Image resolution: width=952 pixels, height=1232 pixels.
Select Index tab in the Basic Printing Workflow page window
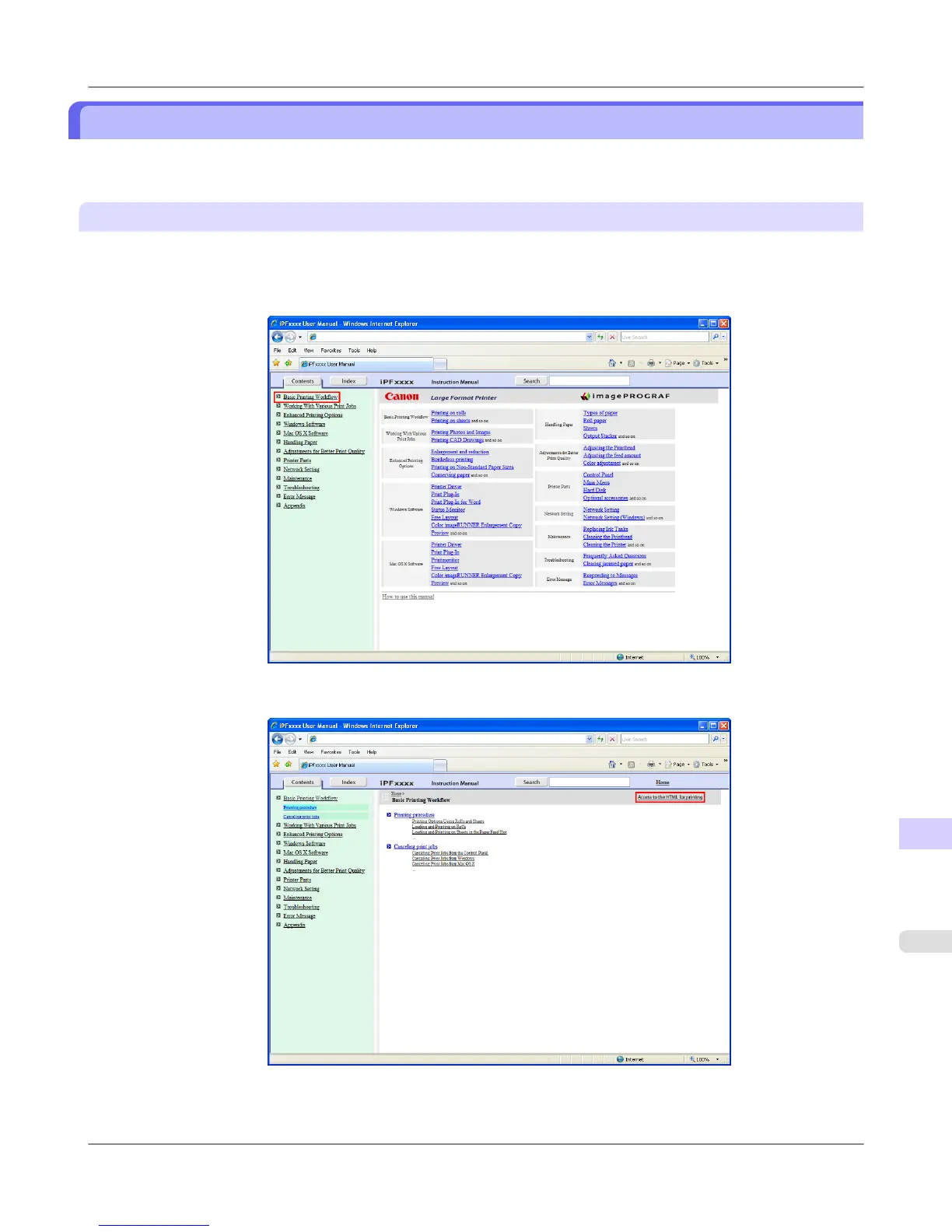pos(348,782)
